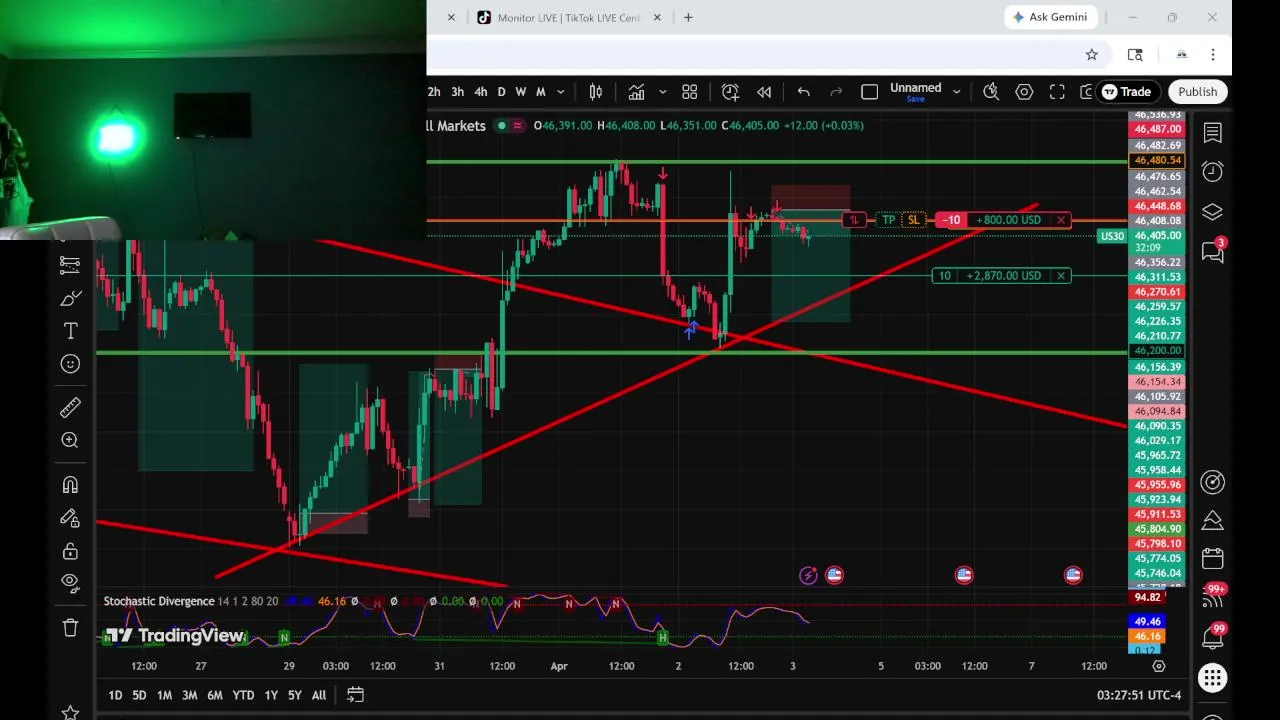Click the TP label on the position
This screenshot has width=1280, height=720.
click(888, 220)
